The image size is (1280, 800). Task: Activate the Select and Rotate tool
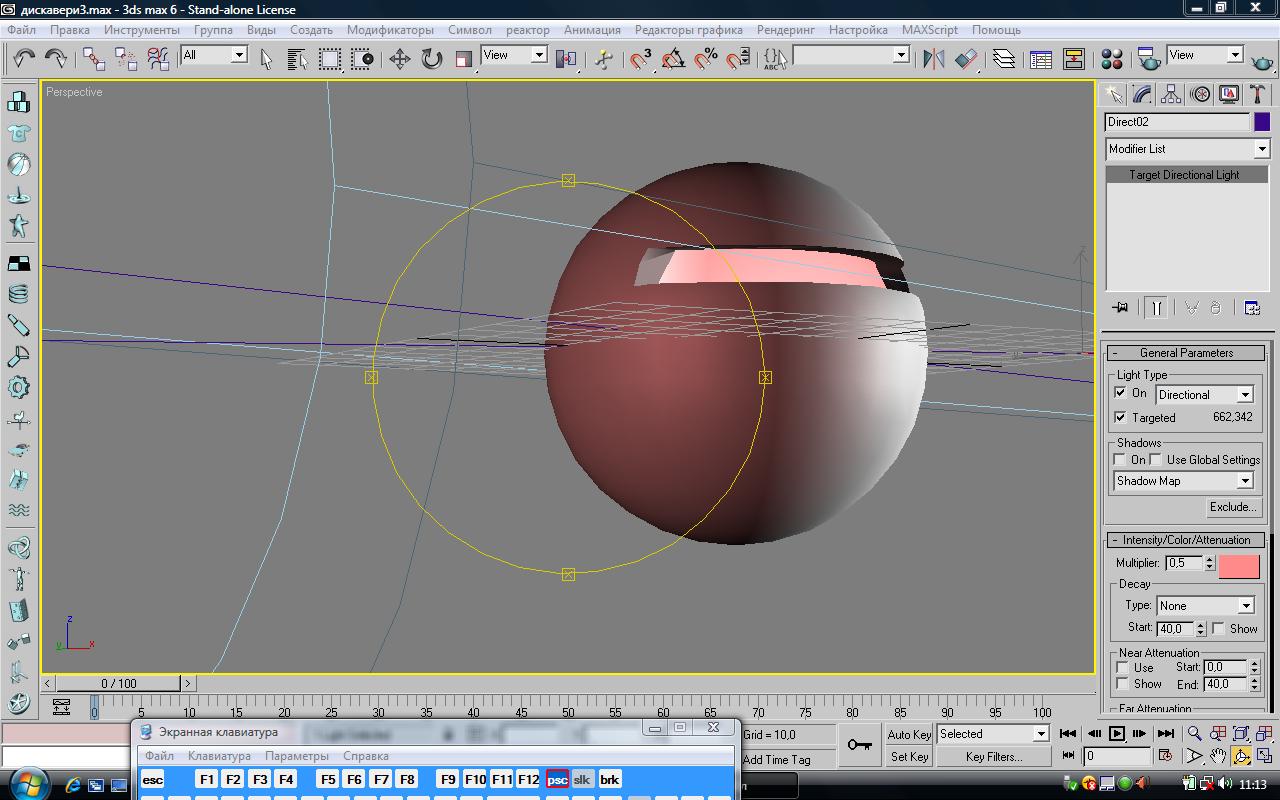(x=431, y=59)
